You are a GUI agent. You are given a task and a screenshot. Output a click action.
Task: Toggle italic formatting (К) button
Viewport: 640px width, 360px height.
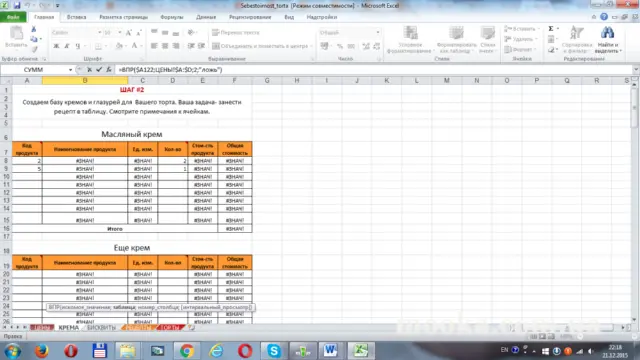tap(67, 46)
